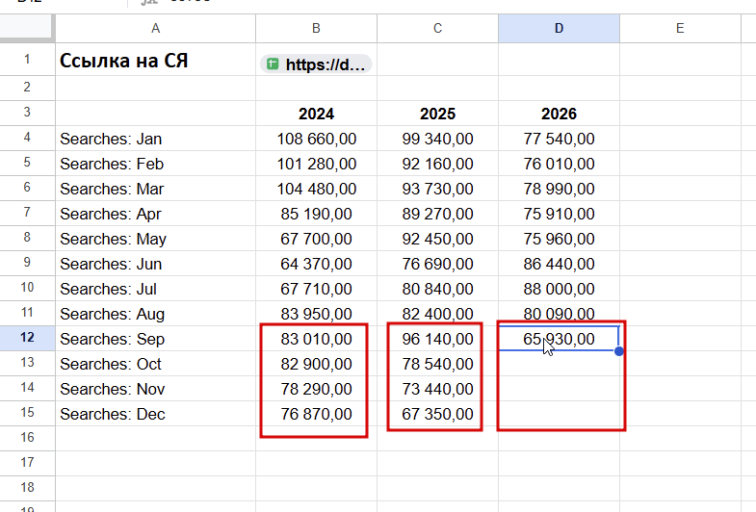Click cell with value 83 010,00
The image size is (756, 512).
point(316,339)
